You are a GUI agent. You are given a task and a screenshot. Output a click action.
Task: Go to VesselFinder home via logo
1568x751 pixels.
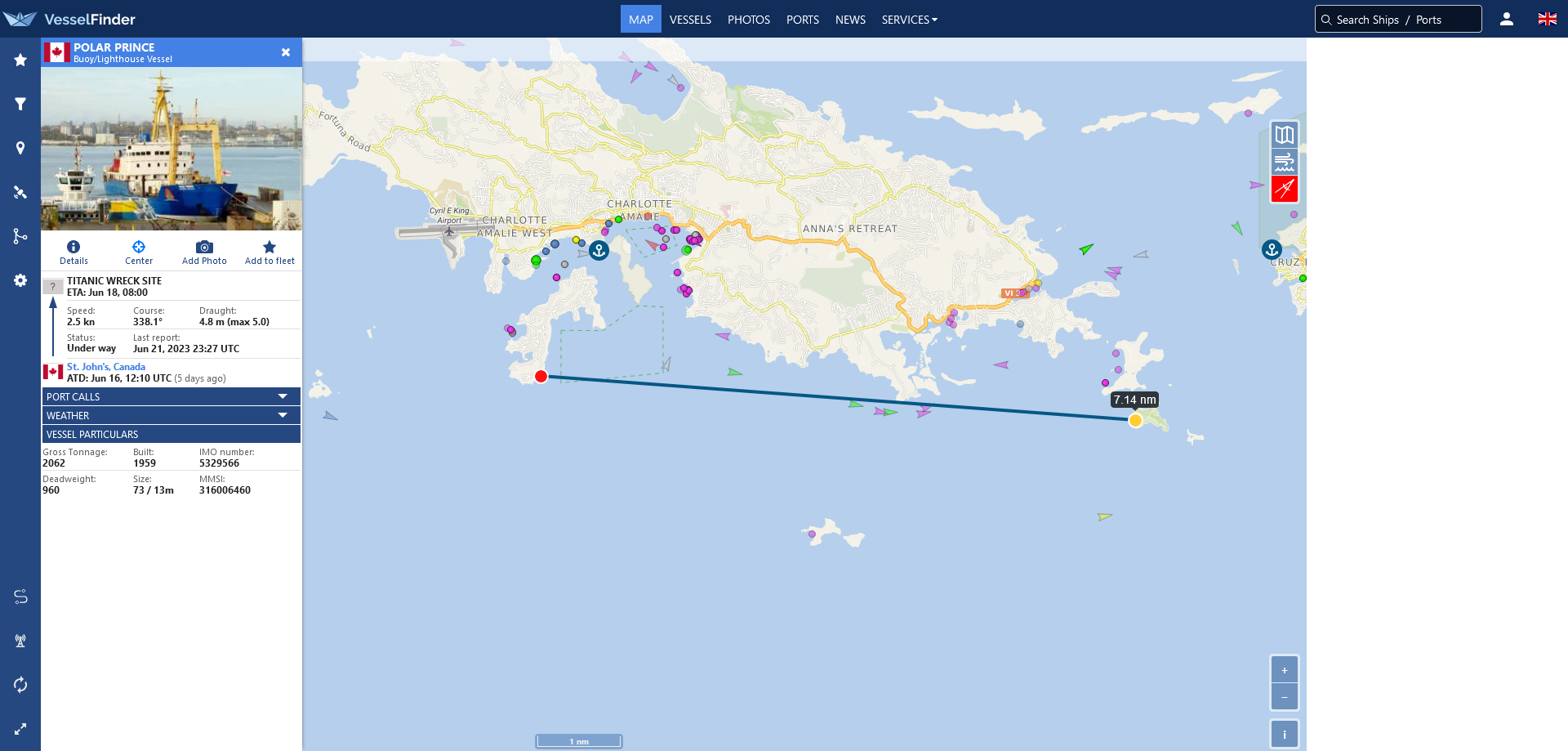point(69,19)
